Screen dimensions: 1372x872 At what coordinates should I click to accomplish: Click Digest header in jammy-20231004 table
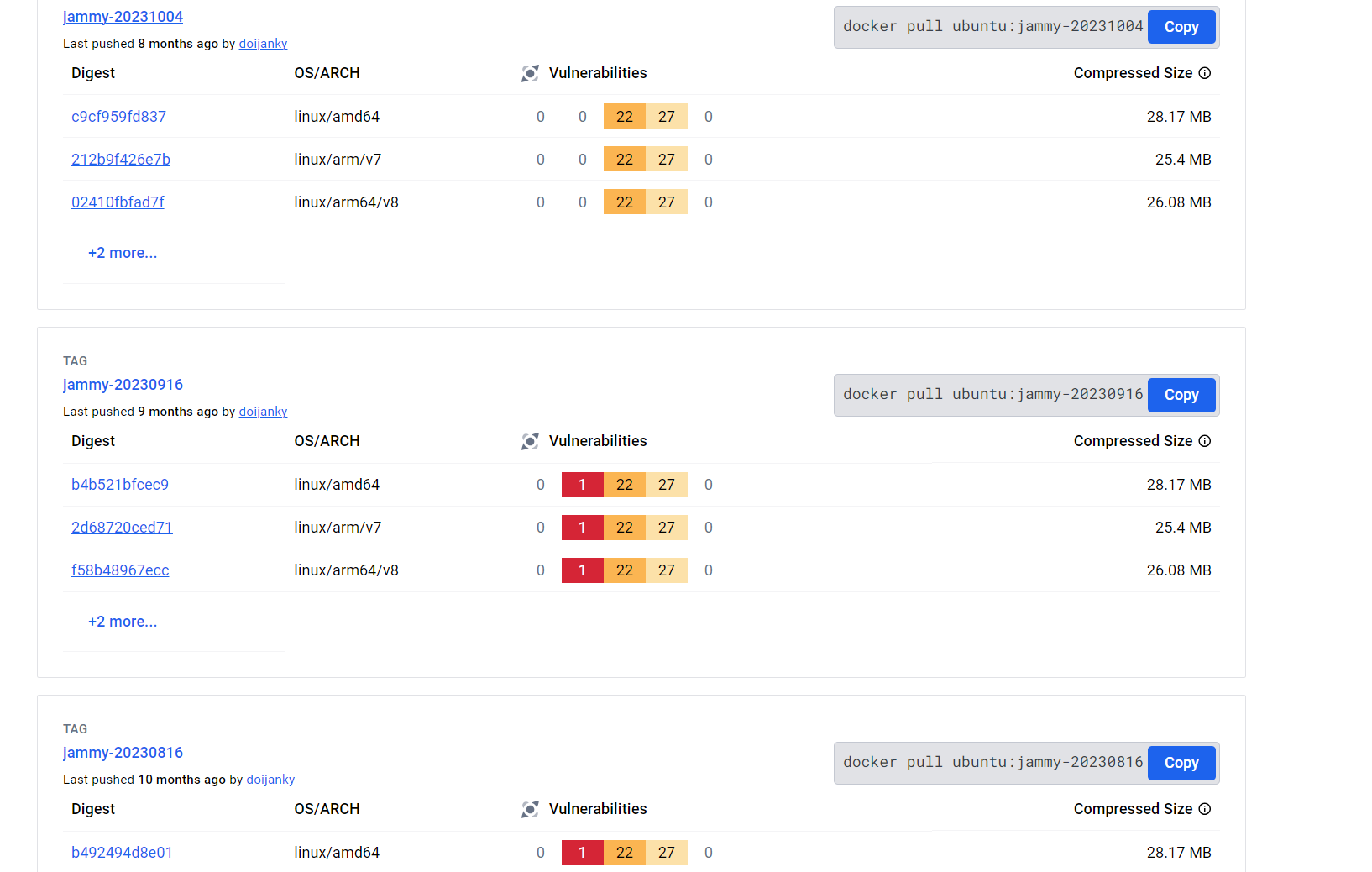[x=93, y=73]
